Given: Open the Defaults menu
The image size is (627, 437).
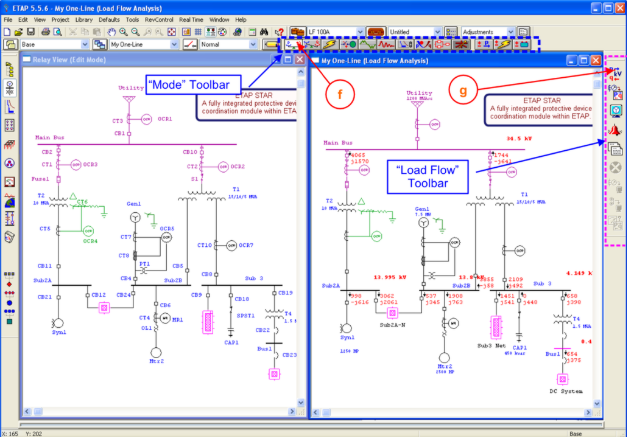Looking at the screenshot, I should click(x=109, y=20).
